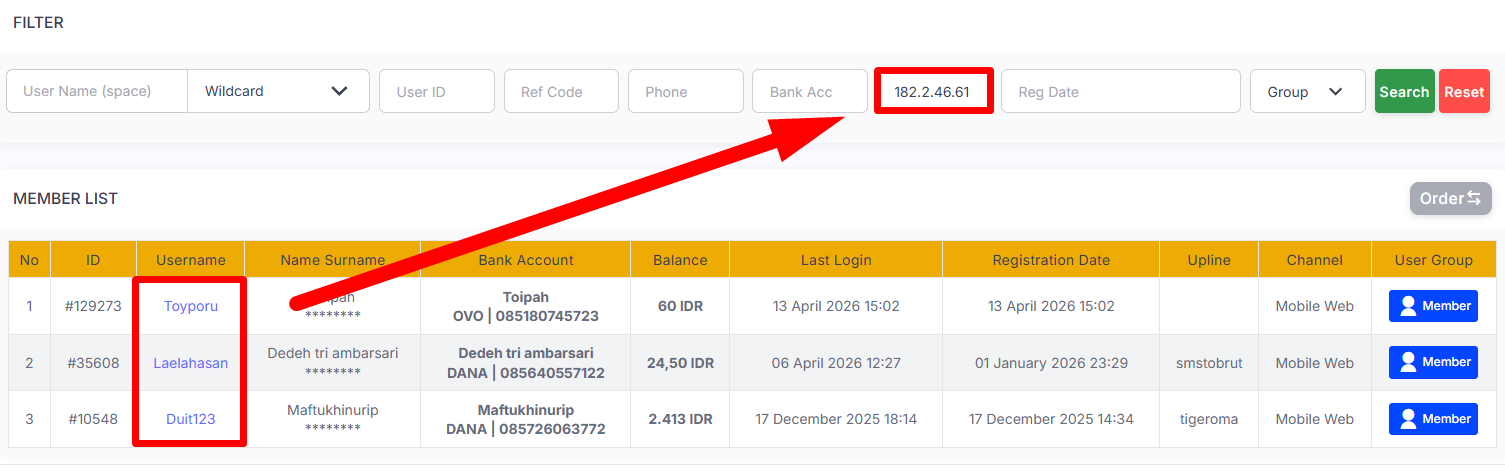Click the Reg Date filter field
Screen dimensions: 1505x475
(1121, 91)
